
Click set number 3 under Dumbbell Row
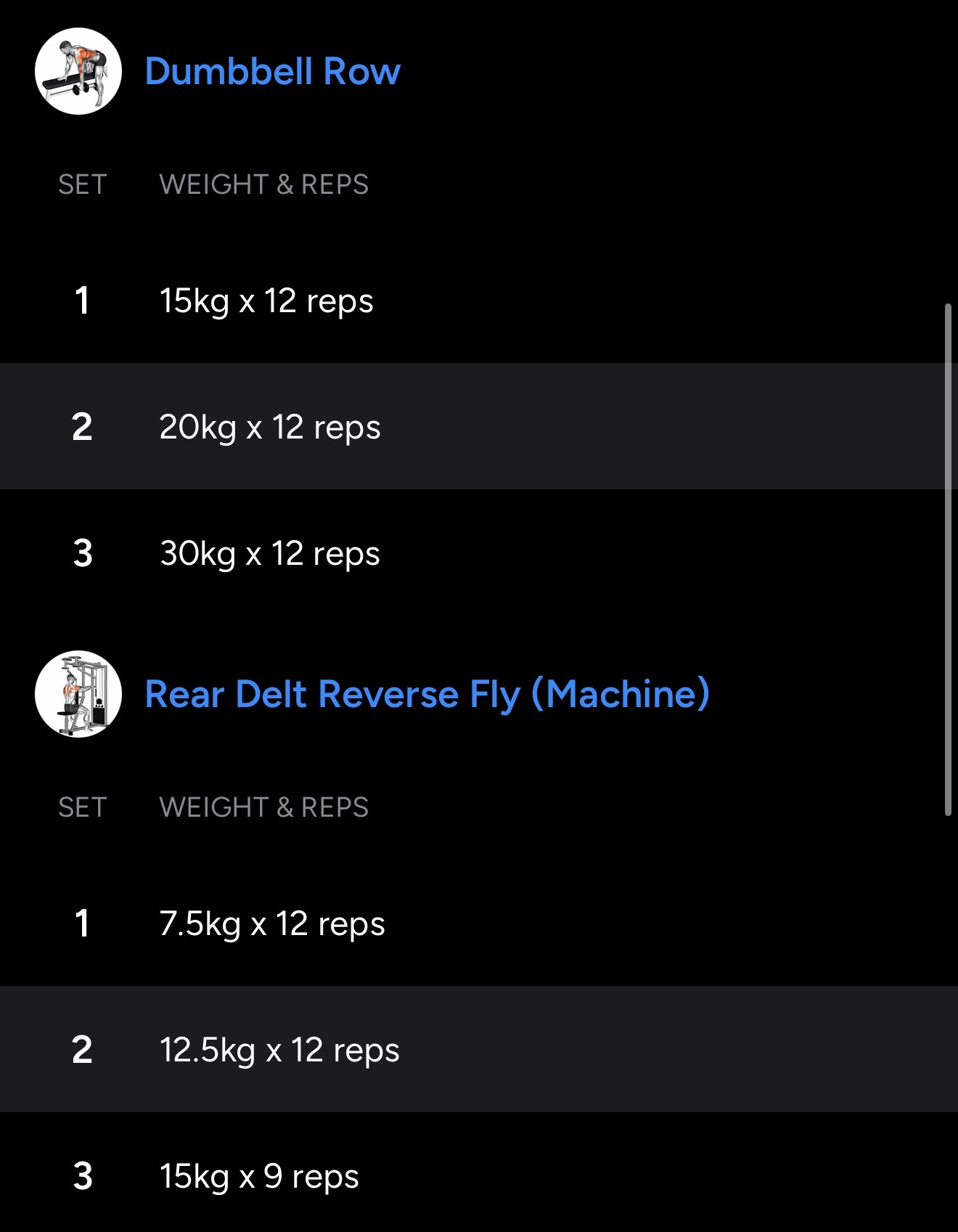tap(83, 553)
